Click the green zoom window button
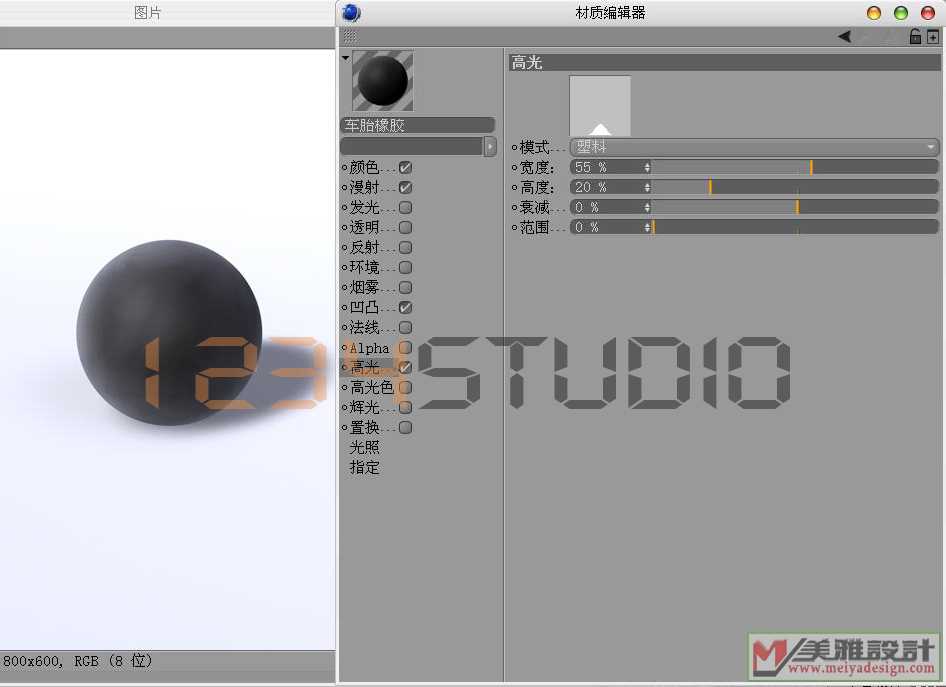This screenshot has height=687, width=946. (x=901, y=13)
